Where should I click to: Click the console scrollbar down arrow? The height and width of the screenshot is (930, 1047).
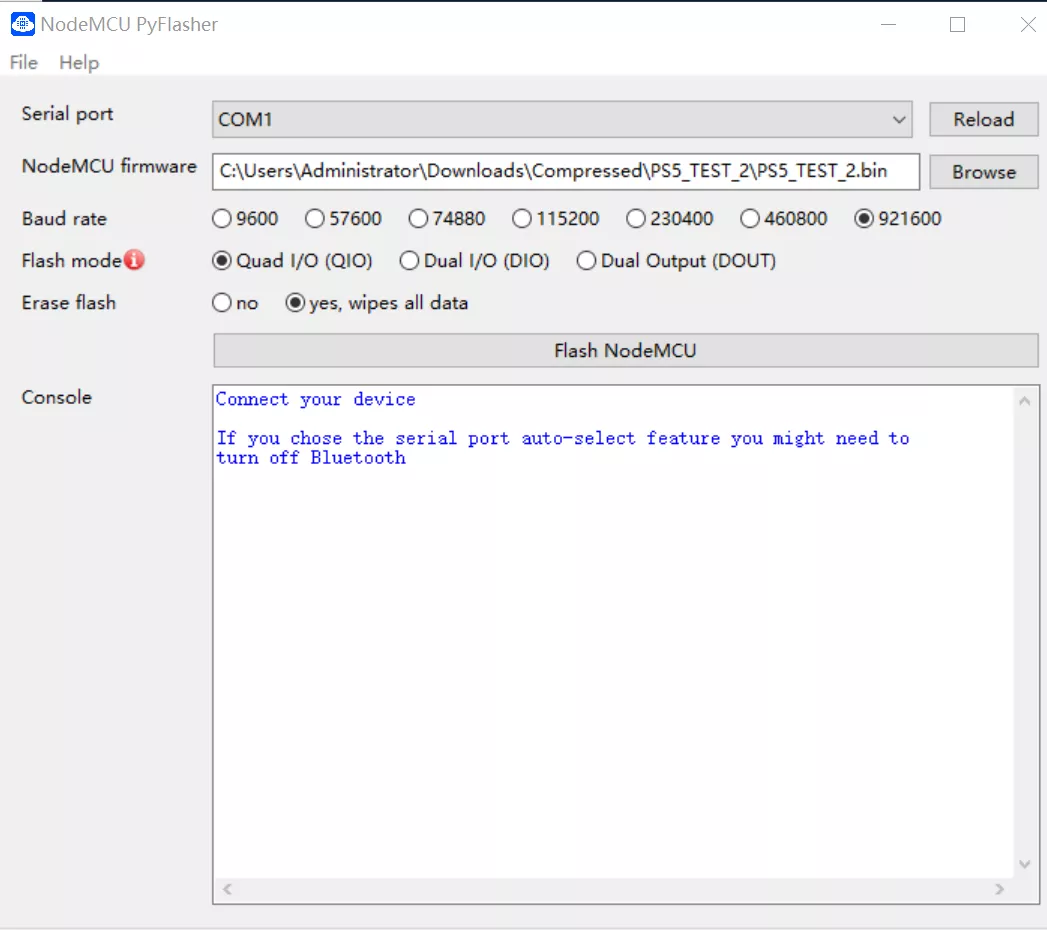(x=1024, y=864)
